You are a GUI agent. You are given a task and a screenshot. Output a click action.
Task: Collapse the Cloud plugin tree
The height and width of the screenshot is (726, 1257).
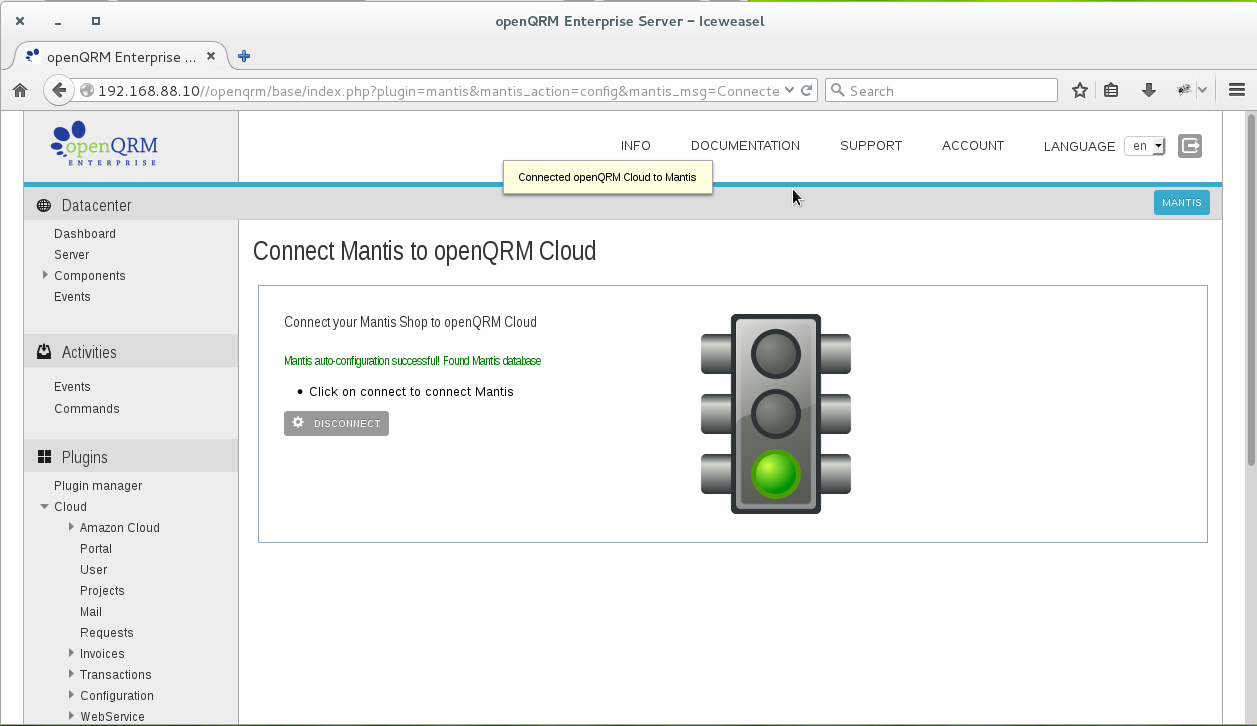[45, 506]
